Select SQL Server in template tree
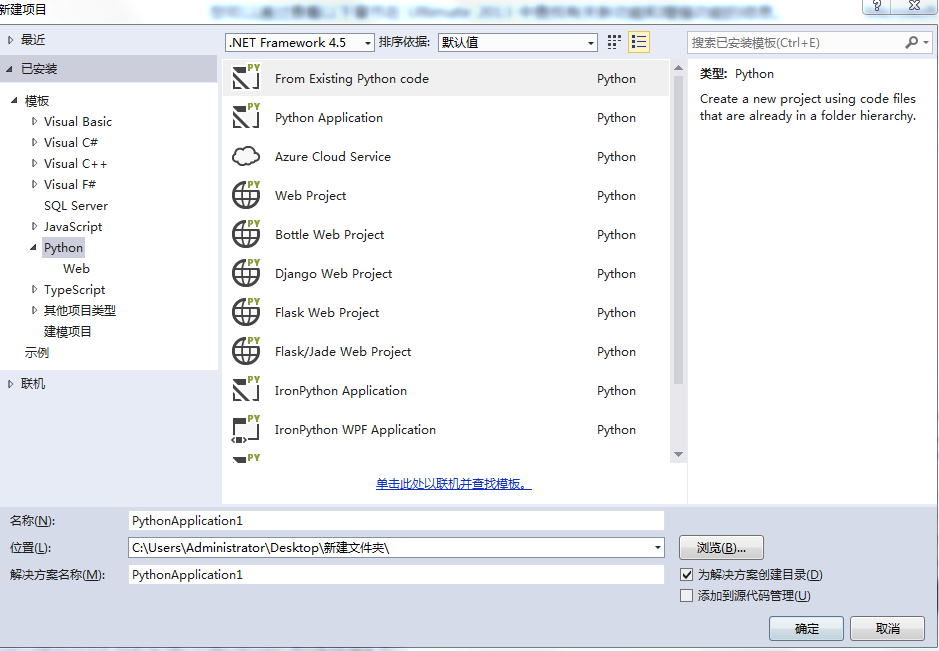 click(76, 205)
